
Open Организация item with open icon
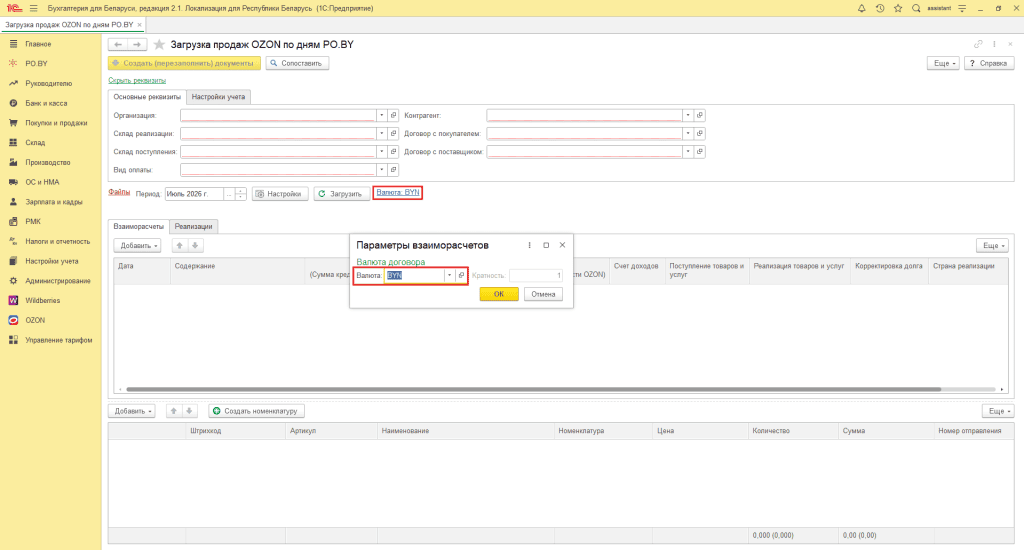(393, 115)
